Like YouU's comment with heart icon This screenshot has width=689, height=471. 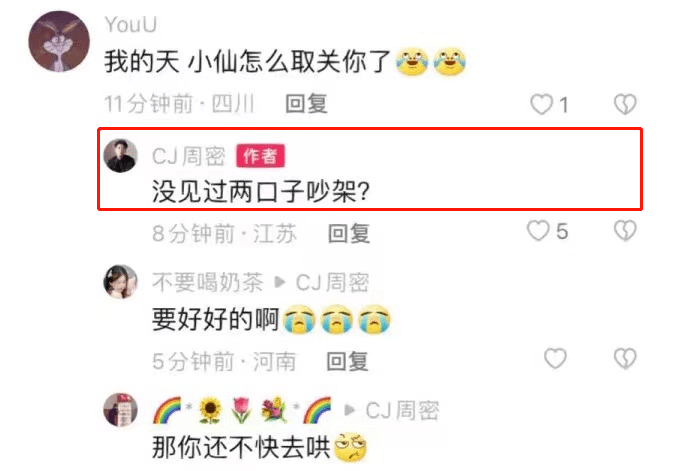coord(541,105)
